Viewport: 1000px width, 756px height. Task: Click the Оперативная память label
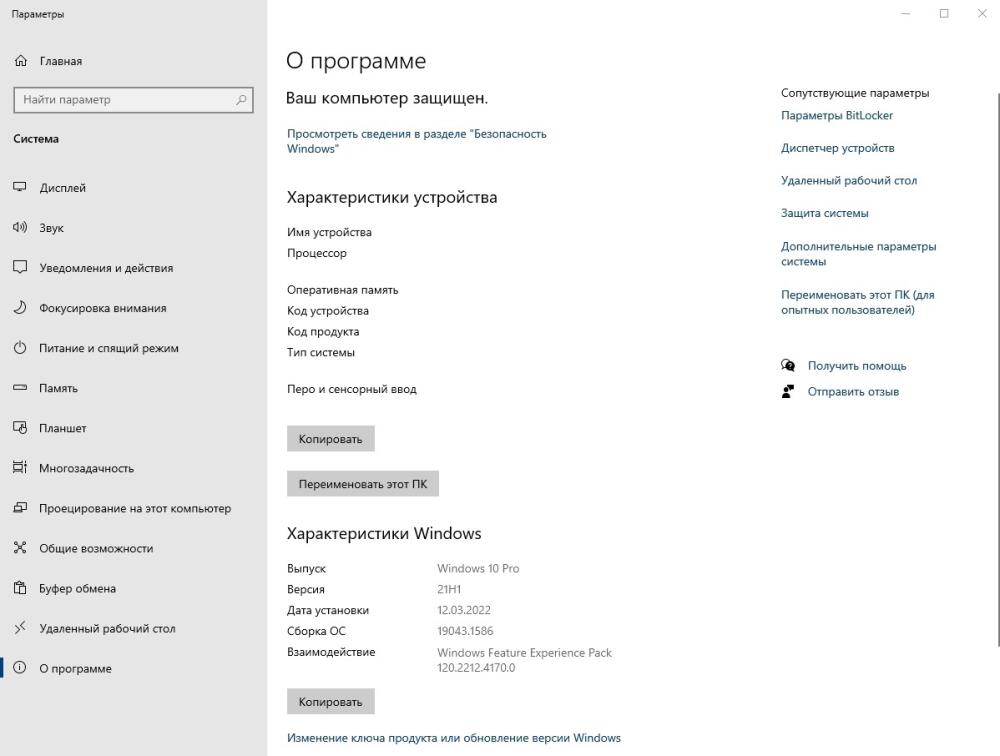342,290
